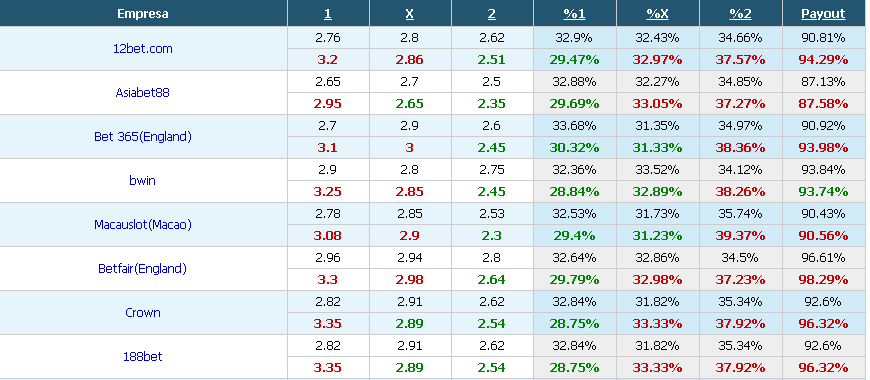Sort by the X column header
870x380 pixels.
point(409,13)
